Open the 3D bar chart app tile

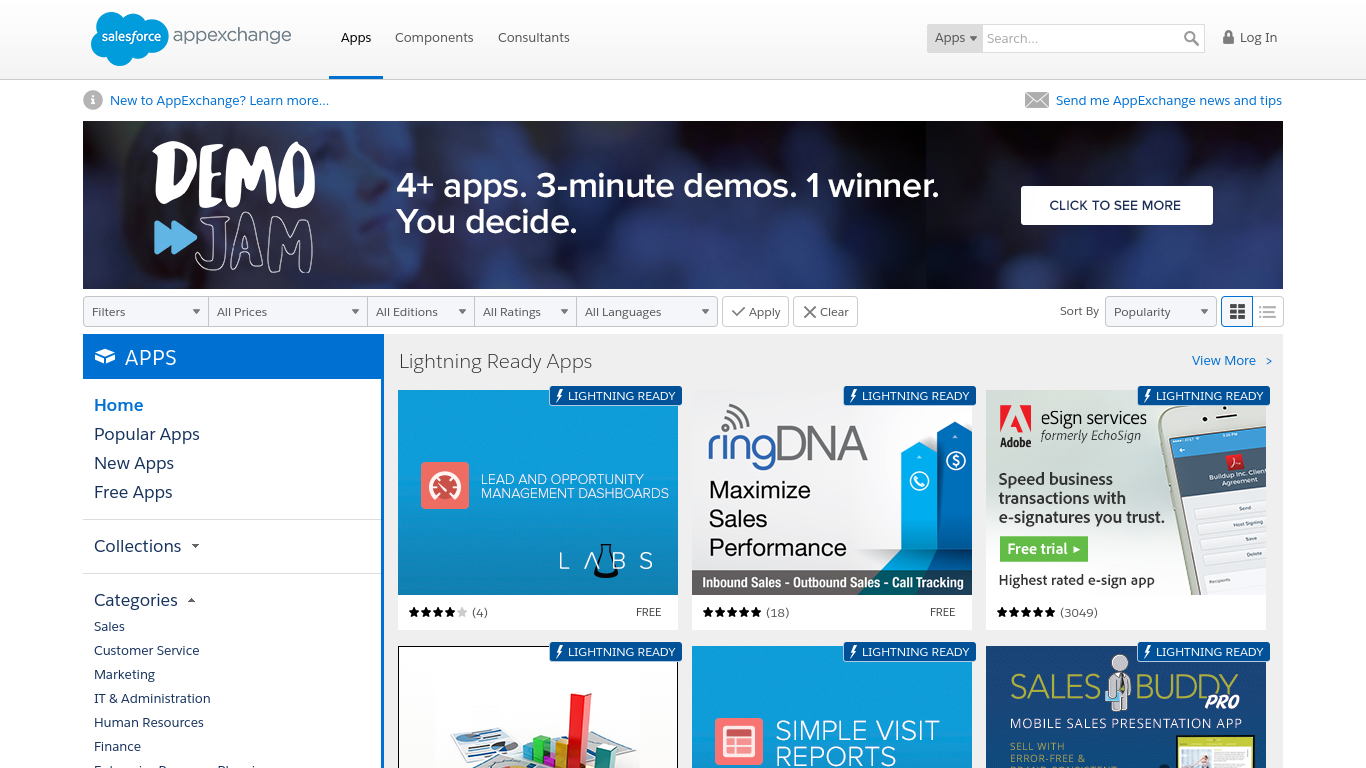[538, 707]
